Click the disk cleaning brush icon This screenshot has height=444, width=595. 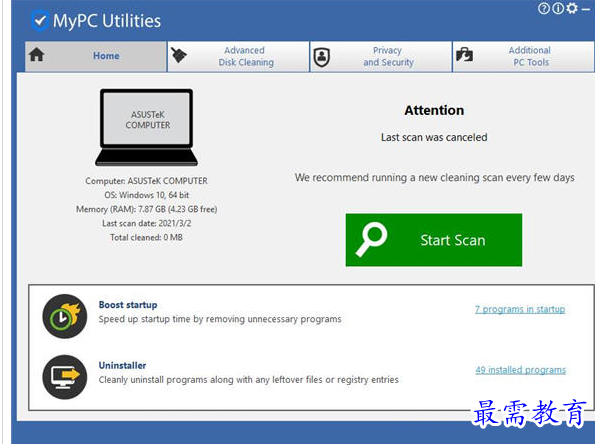click(x=178, y=55)
